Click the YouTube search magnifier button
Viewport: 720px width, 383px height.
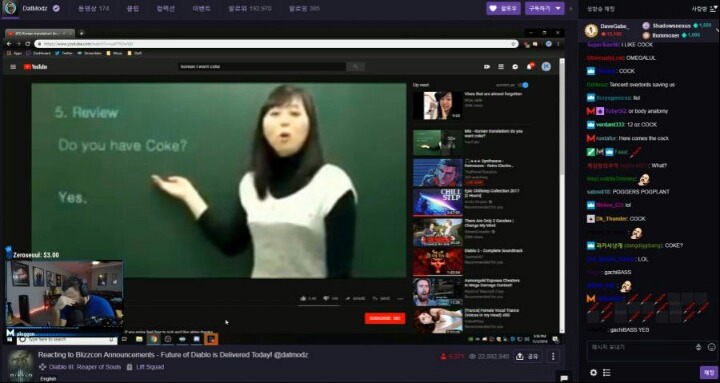(x=355, y=67)
